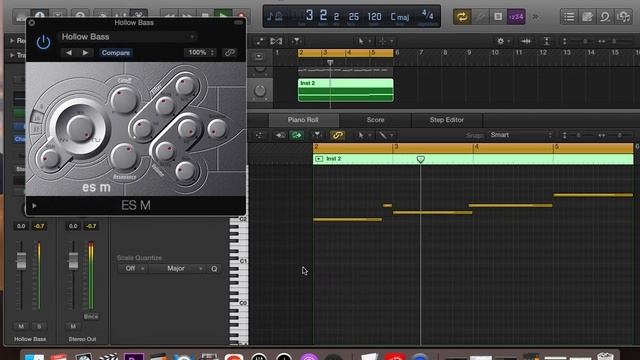Image resolution: width=640 pixels, height=360 pixels.
Task: Go to the next plug-in preset
Action: pyautogui.click(x=85, y=53)
